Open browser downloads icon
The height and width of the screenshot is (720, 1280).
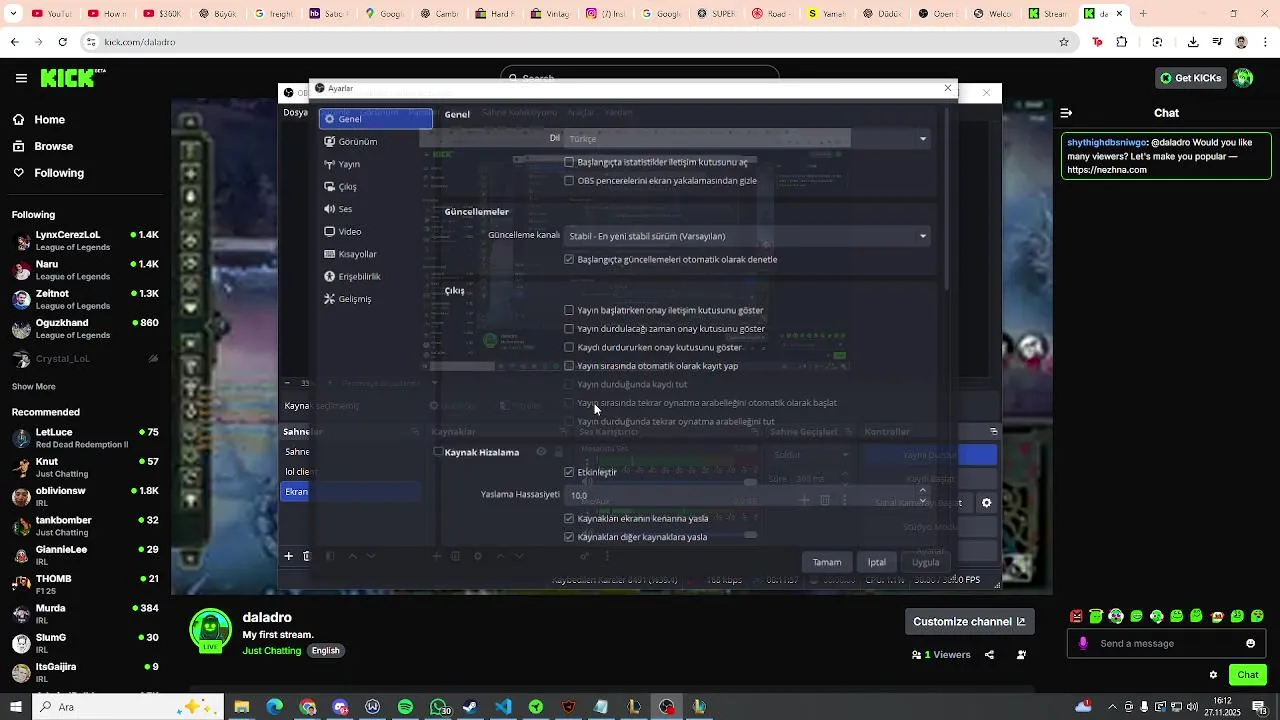pos(1193,42)
